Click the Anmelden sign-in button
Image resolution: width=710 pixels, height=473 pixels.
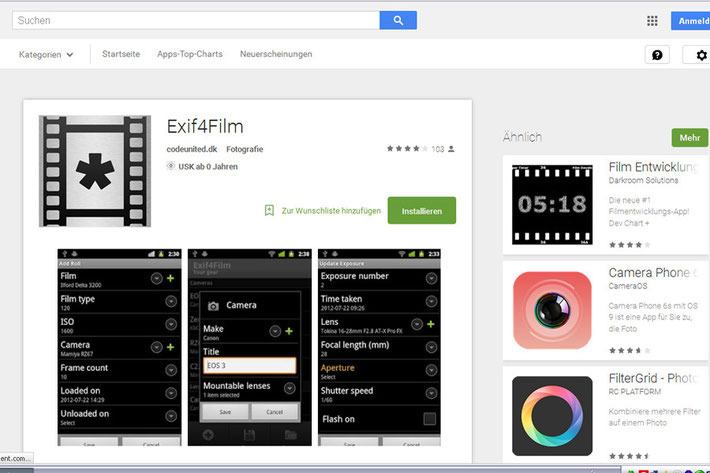click(691, 21)
